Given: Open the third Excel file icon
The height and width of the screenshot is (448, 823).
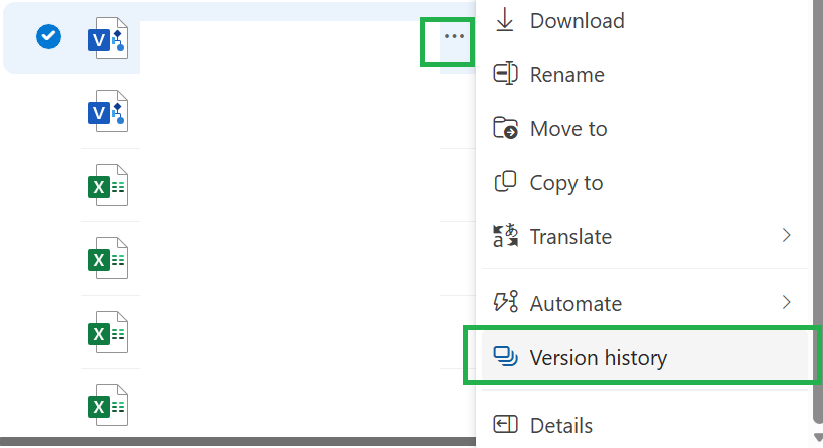Looking at the screenshot, I should (x=108, y=332).
